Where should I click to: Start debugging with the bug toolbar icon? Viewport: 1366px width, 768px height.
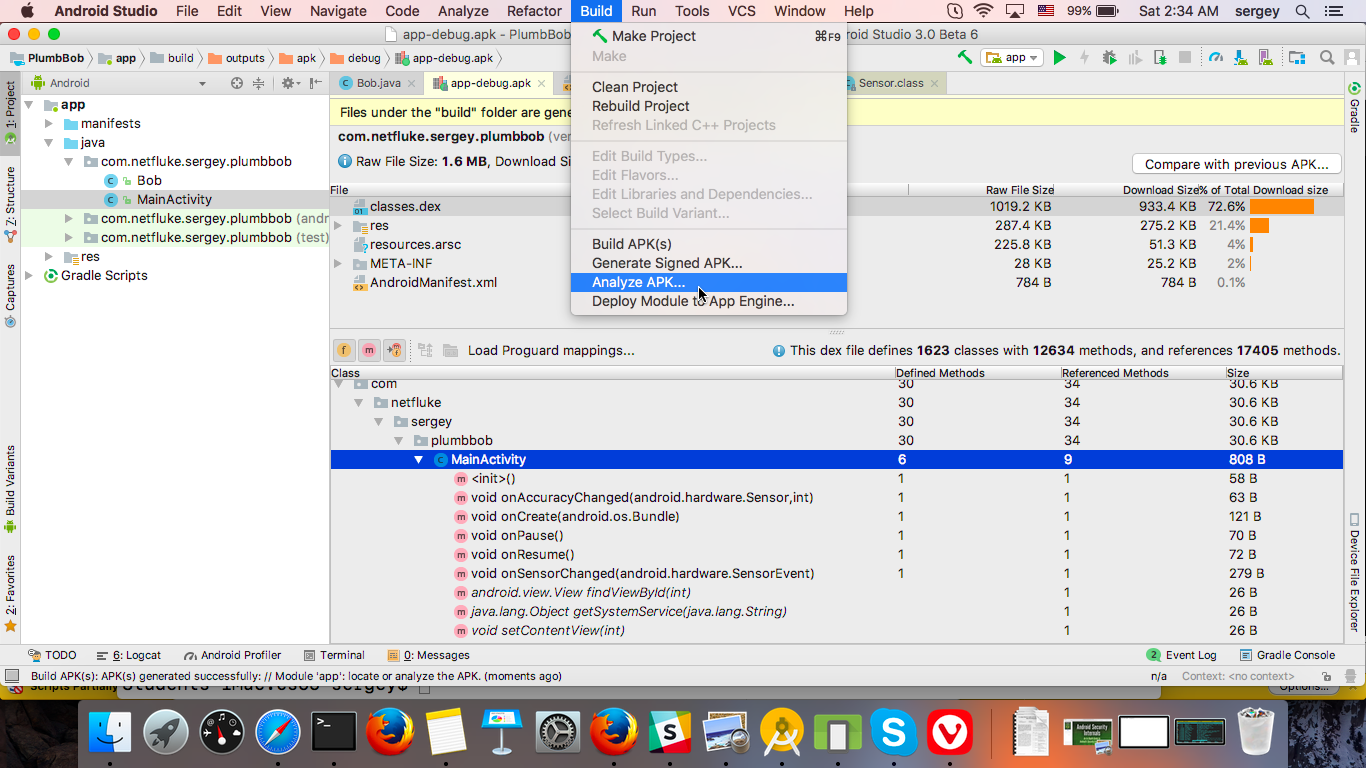tap(1109, 58)
